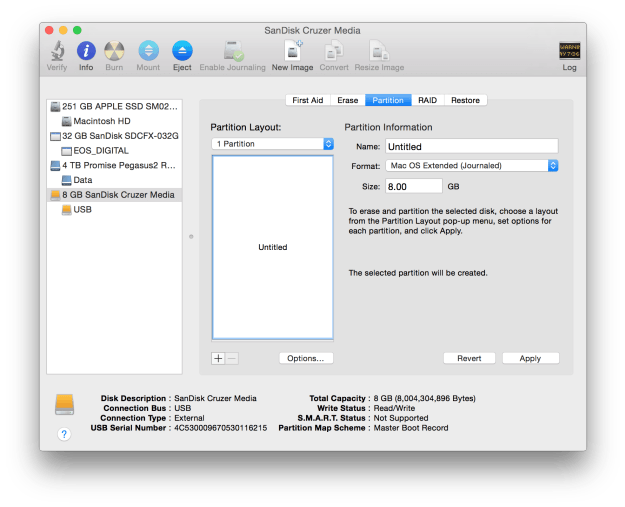
Task: Switch to the Erase tab
Action: 348,100
